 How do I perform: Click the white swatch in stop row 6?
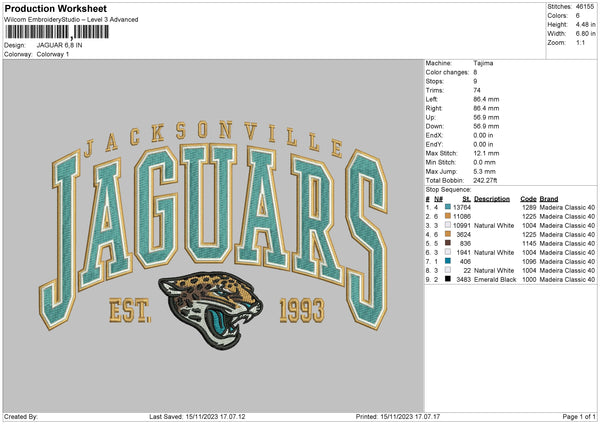tap(448, 252)
